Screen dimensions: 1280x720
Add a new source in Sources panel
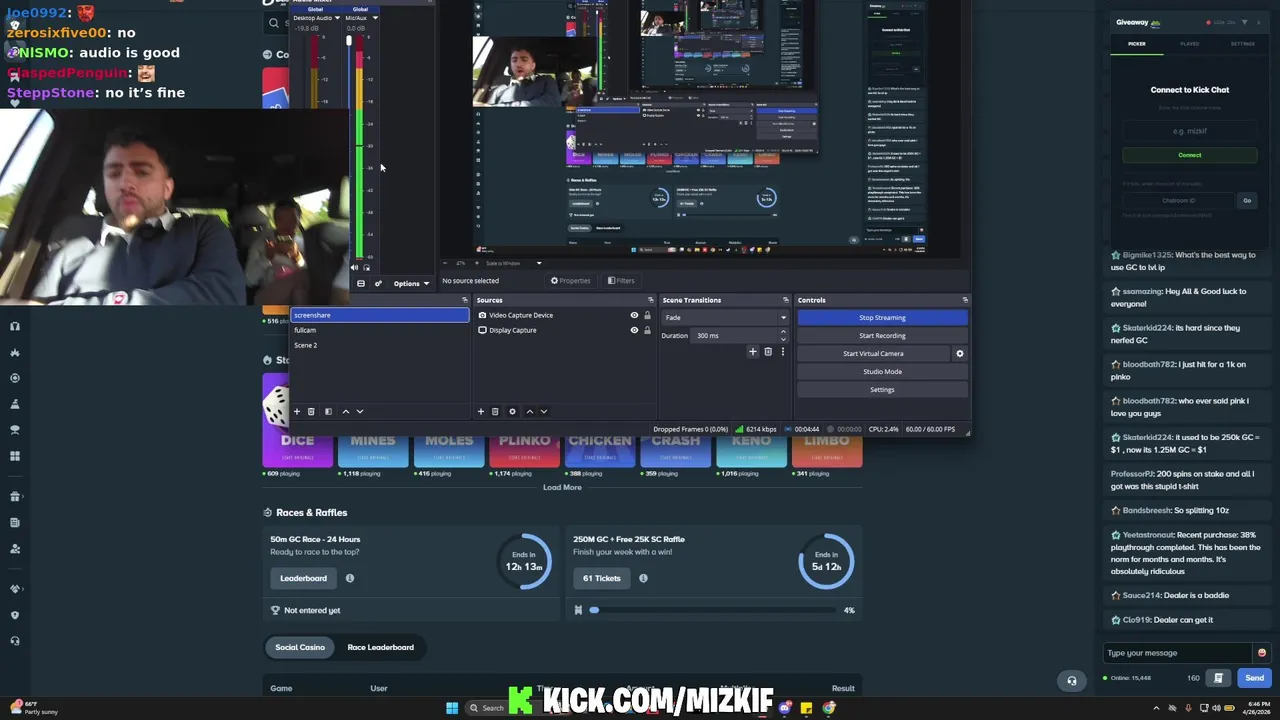tap(481, 411)
